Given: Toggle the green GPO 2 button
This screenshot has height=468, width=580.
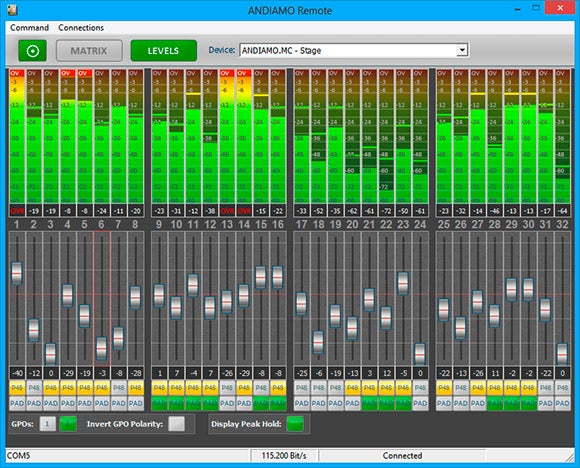Looking at the screenshot, I should pos(68,424).
